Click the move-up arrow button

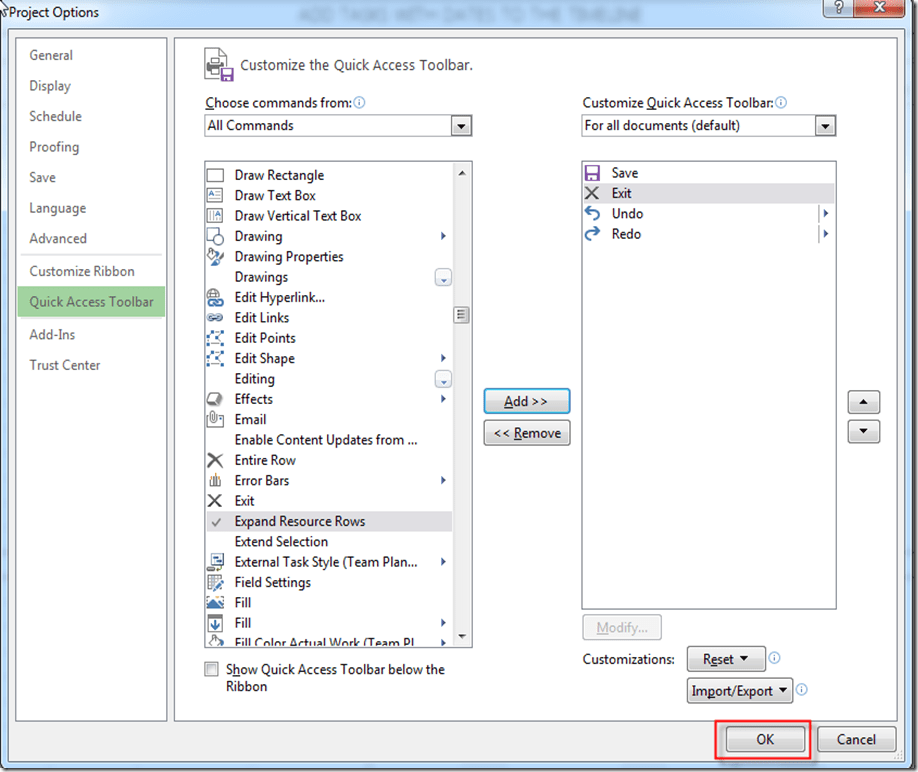(863, 401)
